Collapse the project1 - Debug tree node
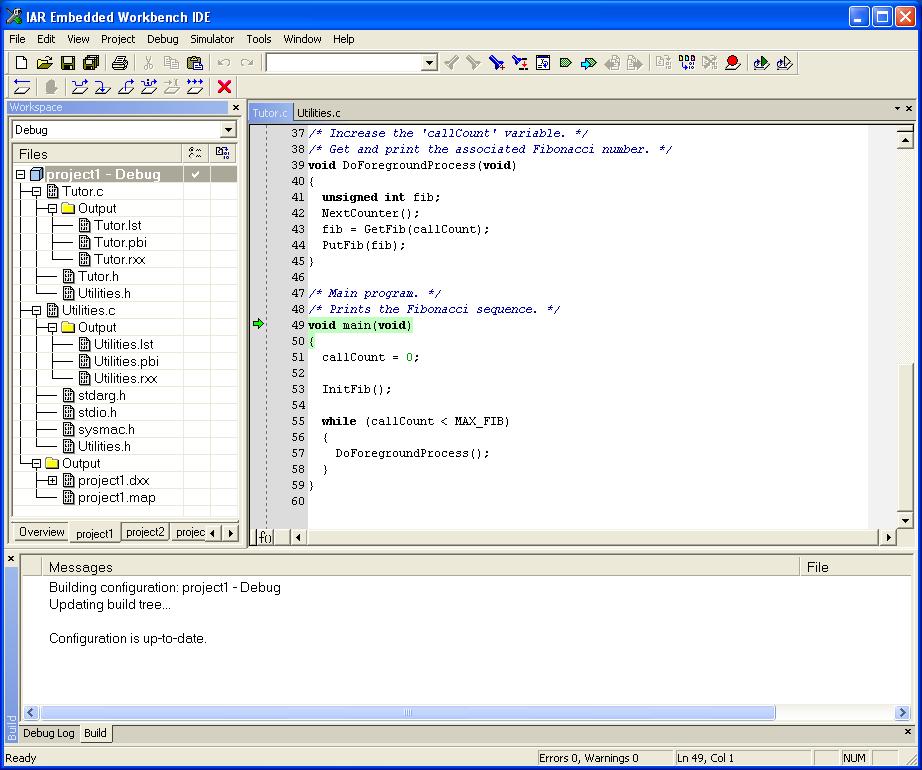922x770 pixels. click(21, 175)
